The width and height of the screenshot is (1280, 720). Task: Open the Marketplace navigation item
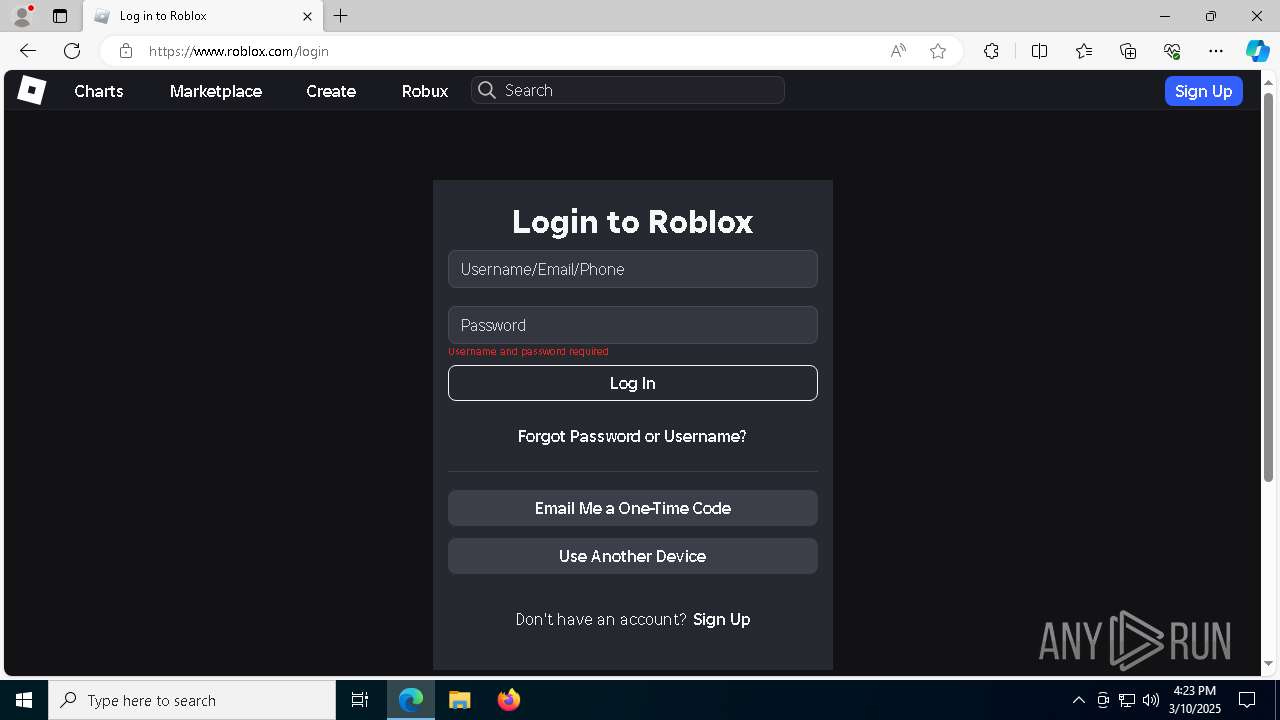(216, 91)
